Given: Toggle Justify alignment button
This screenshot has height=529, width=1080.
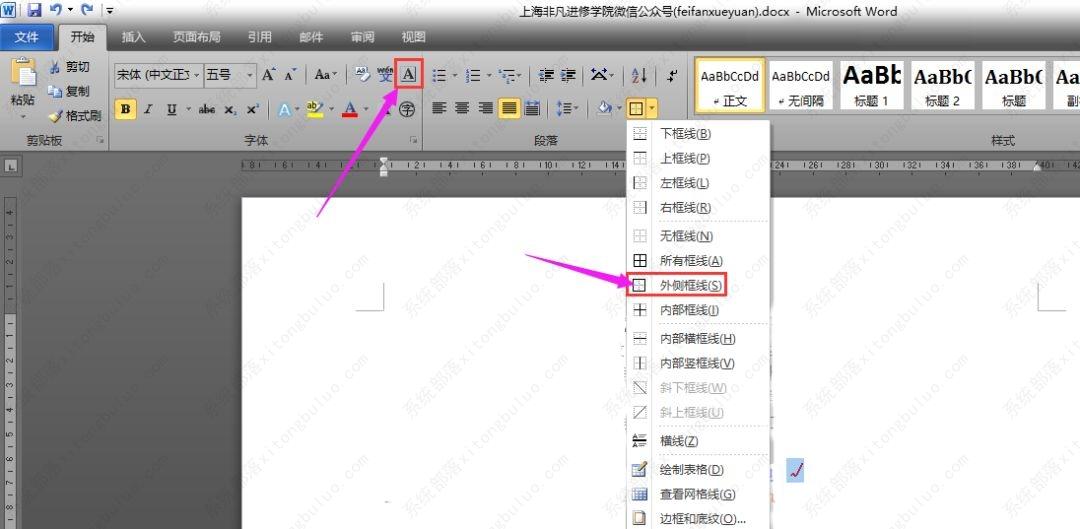Looking at the screenshot, I should coord(509,108).
